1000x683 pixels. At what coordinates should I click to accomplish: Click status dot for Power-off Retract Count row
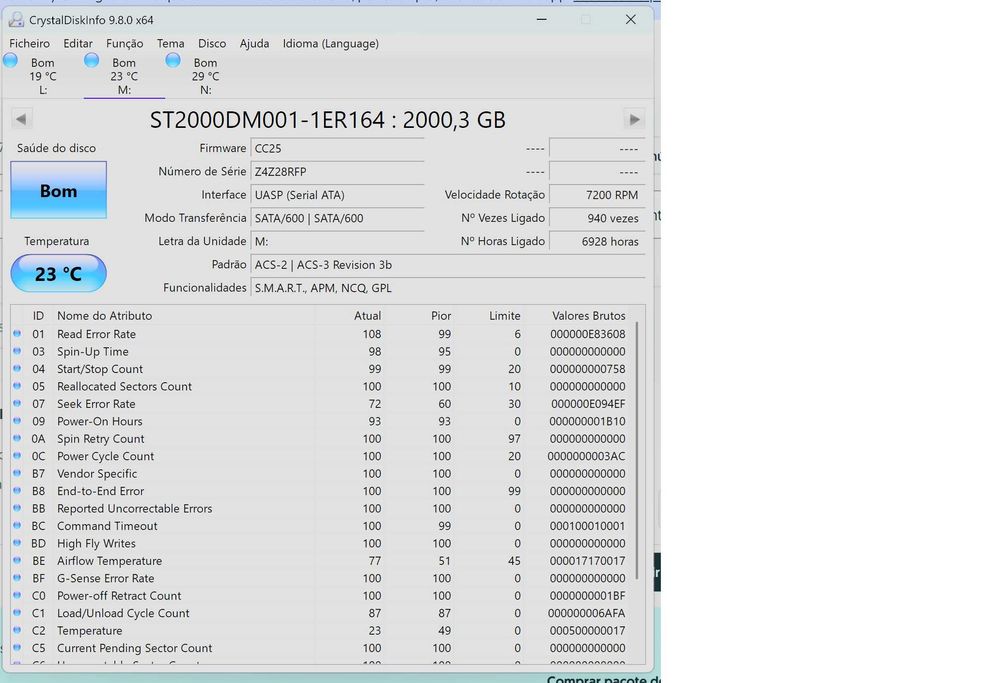click(17, 595)
